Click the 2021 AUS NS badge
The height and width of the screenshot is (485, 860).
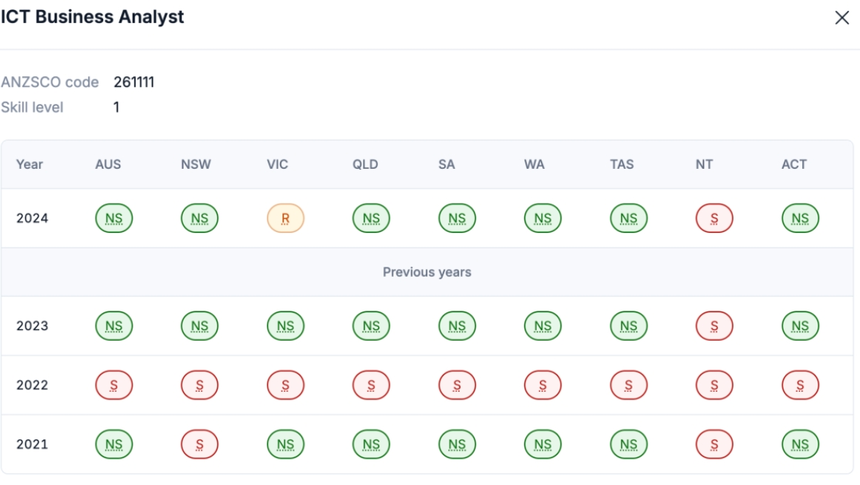114,444
